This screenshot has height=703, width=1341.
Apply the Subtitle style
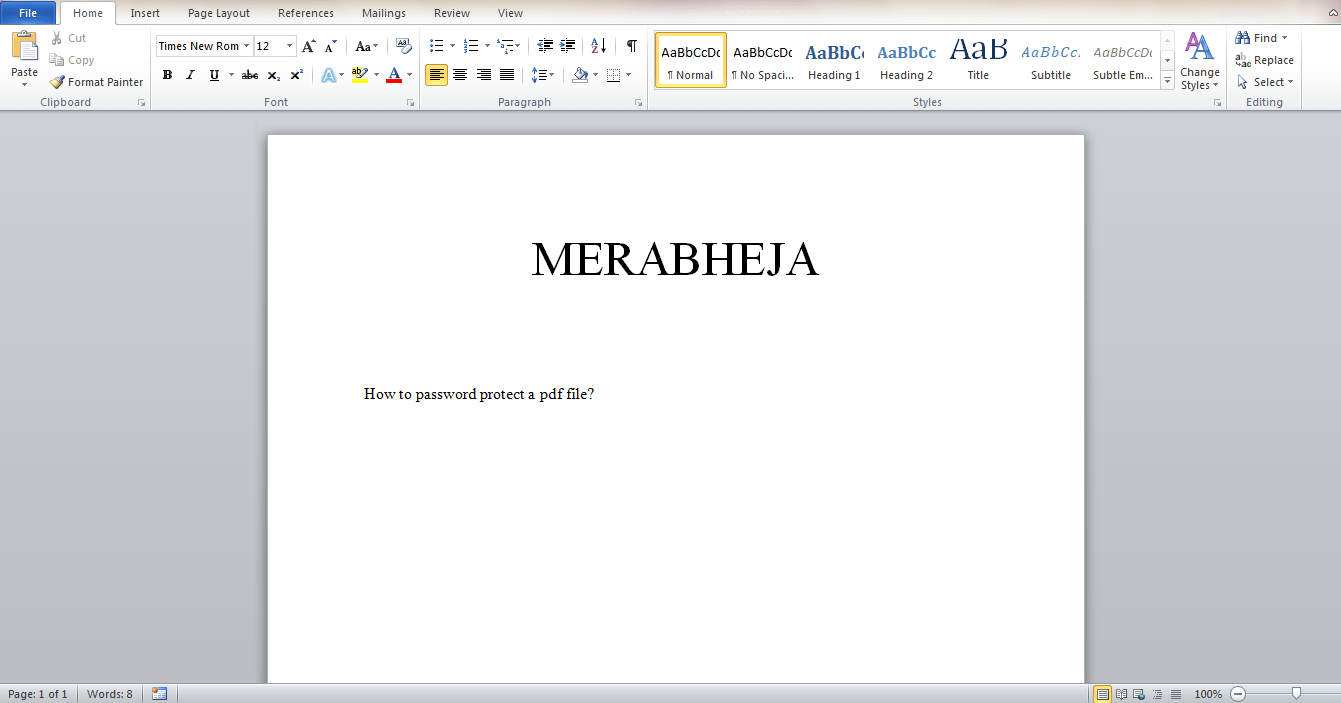point(1050,61)
